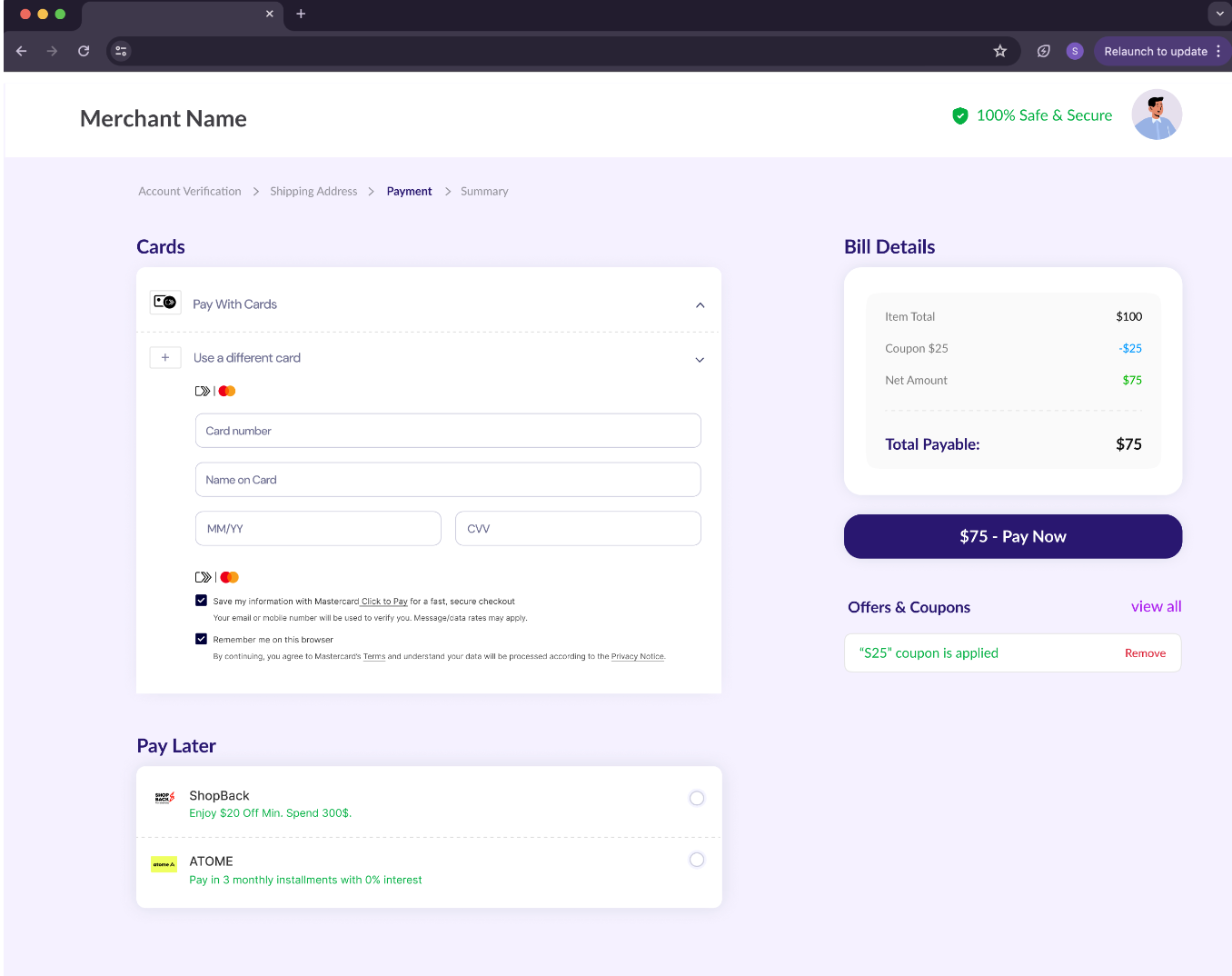
Task: Click Enjoy $20 Off Min. Spend 300$ text
Action: tap(271, 813)
